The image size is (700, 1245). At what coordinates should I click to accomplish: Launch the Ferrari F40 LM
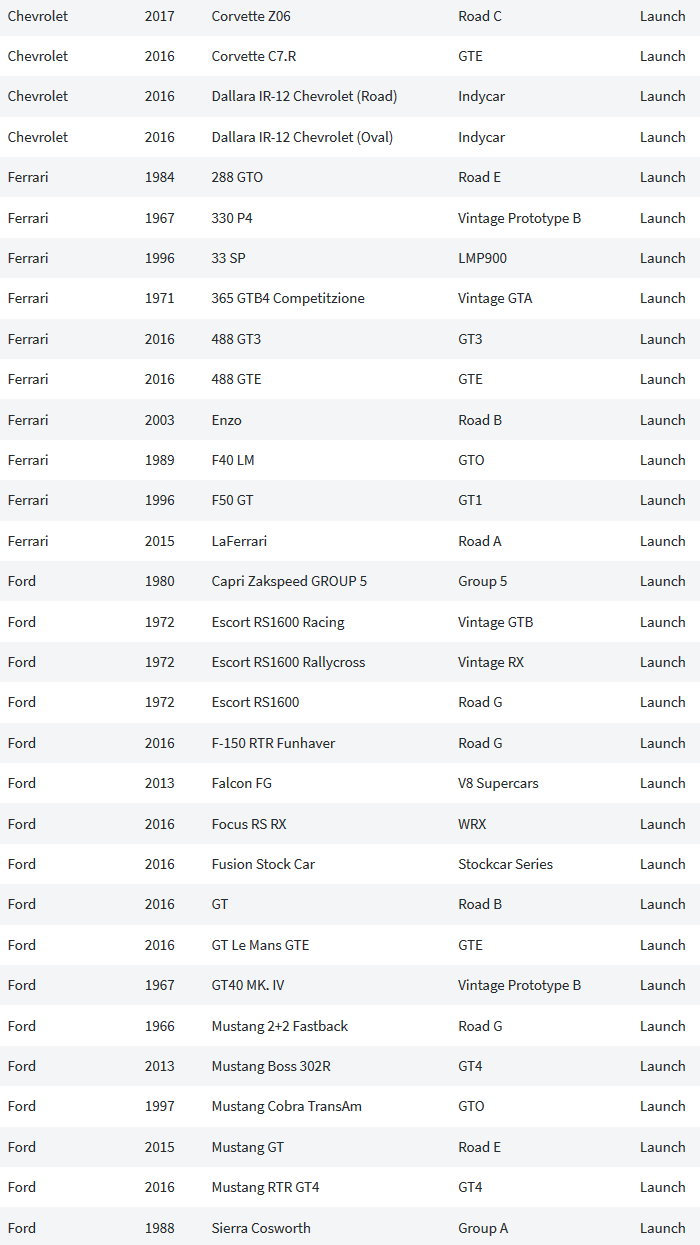[662, 460]
